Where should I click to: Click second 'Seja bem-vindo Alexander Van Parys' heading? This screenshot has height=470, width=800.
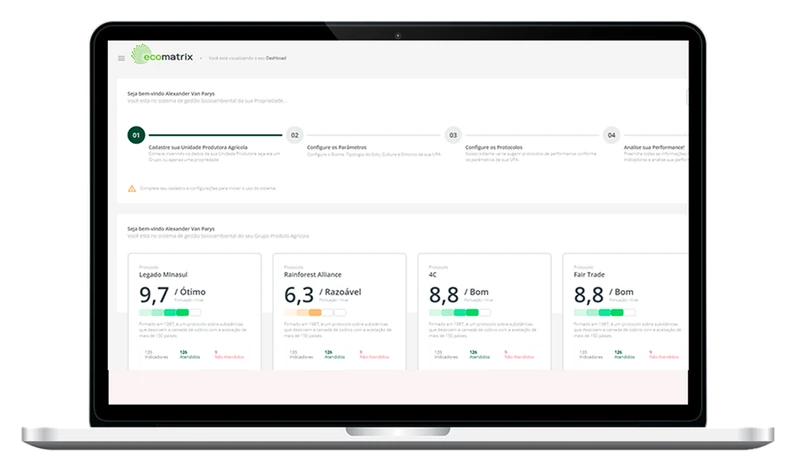171,229
